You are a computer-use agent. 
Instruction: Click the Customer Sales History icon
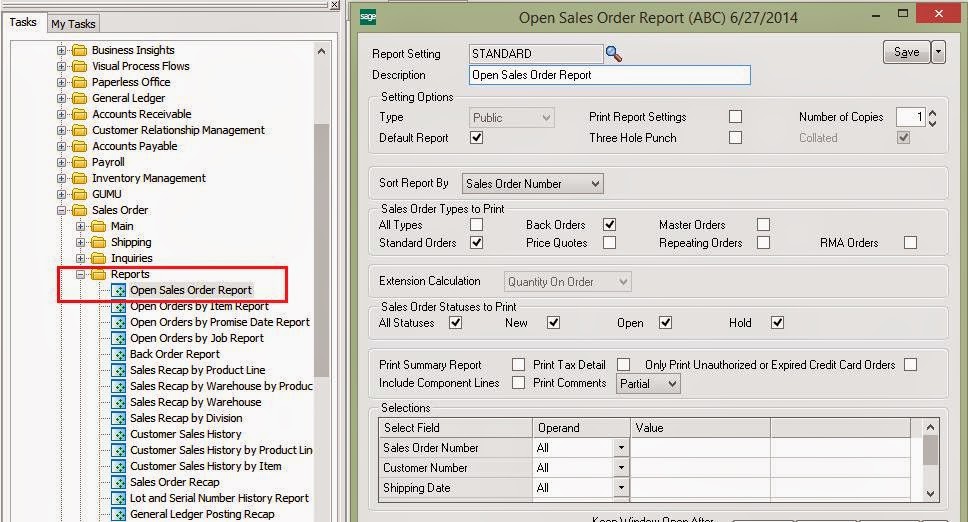point(119,434)
